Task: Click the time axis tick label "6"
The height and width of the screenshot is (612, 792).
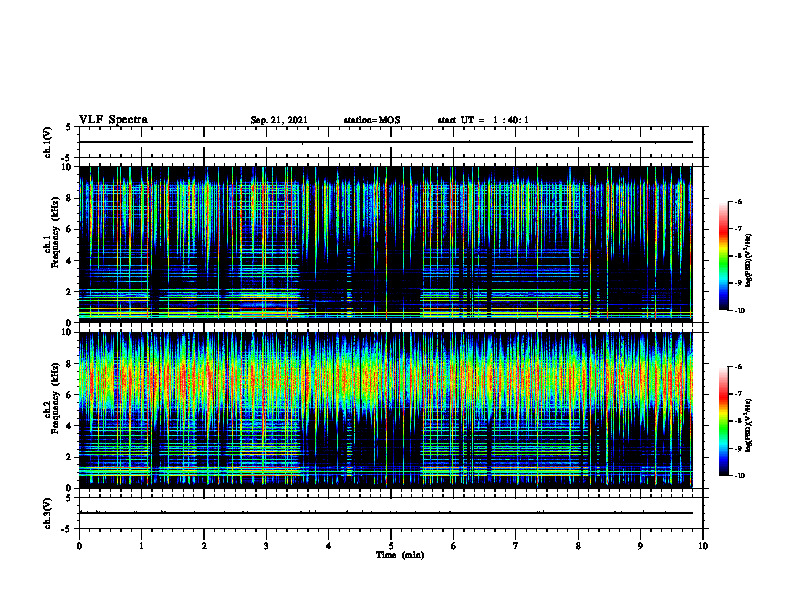Action: (x=453, y=546)
